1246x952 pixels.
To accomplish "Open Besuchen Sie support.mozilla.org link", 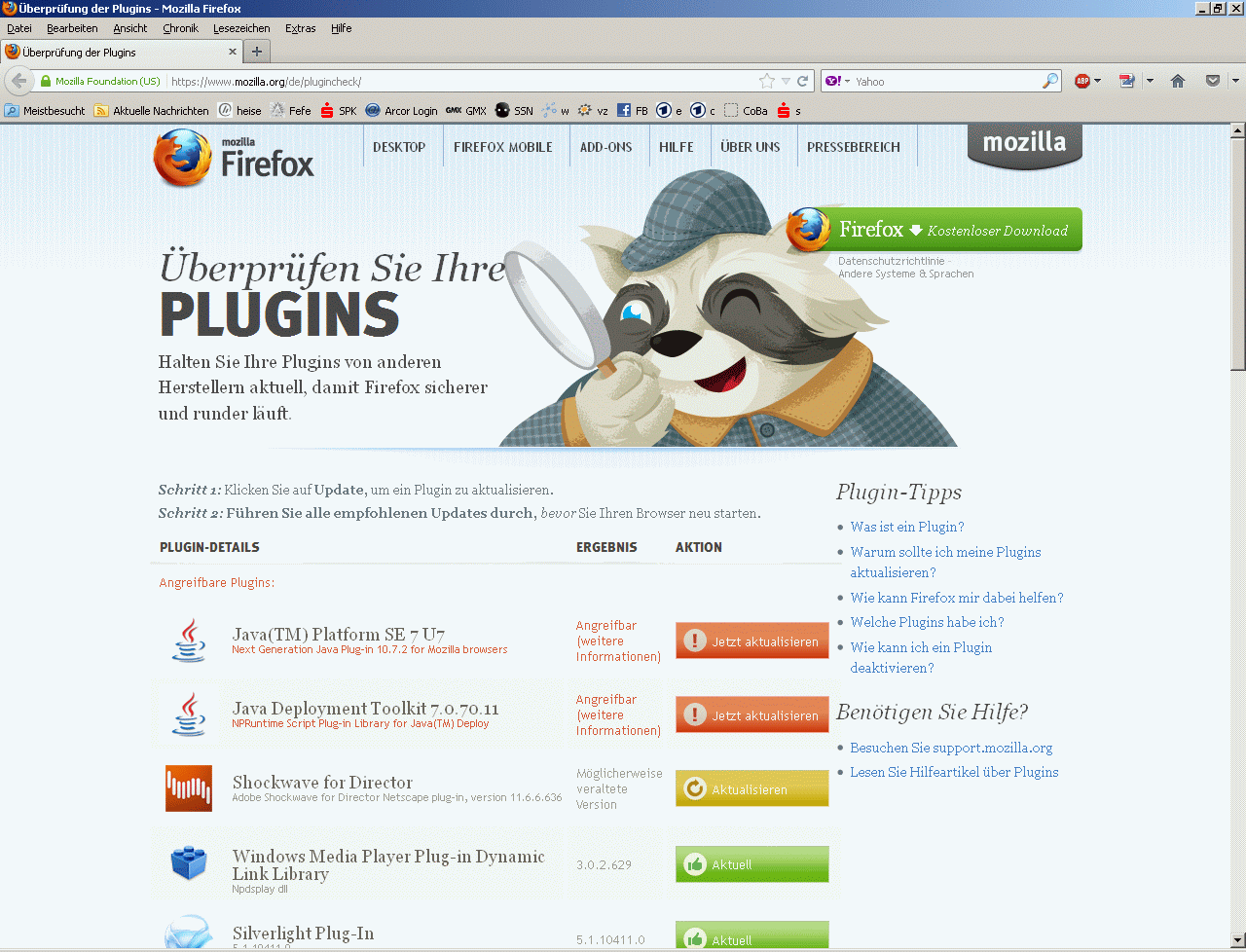I will click(951, 748).
